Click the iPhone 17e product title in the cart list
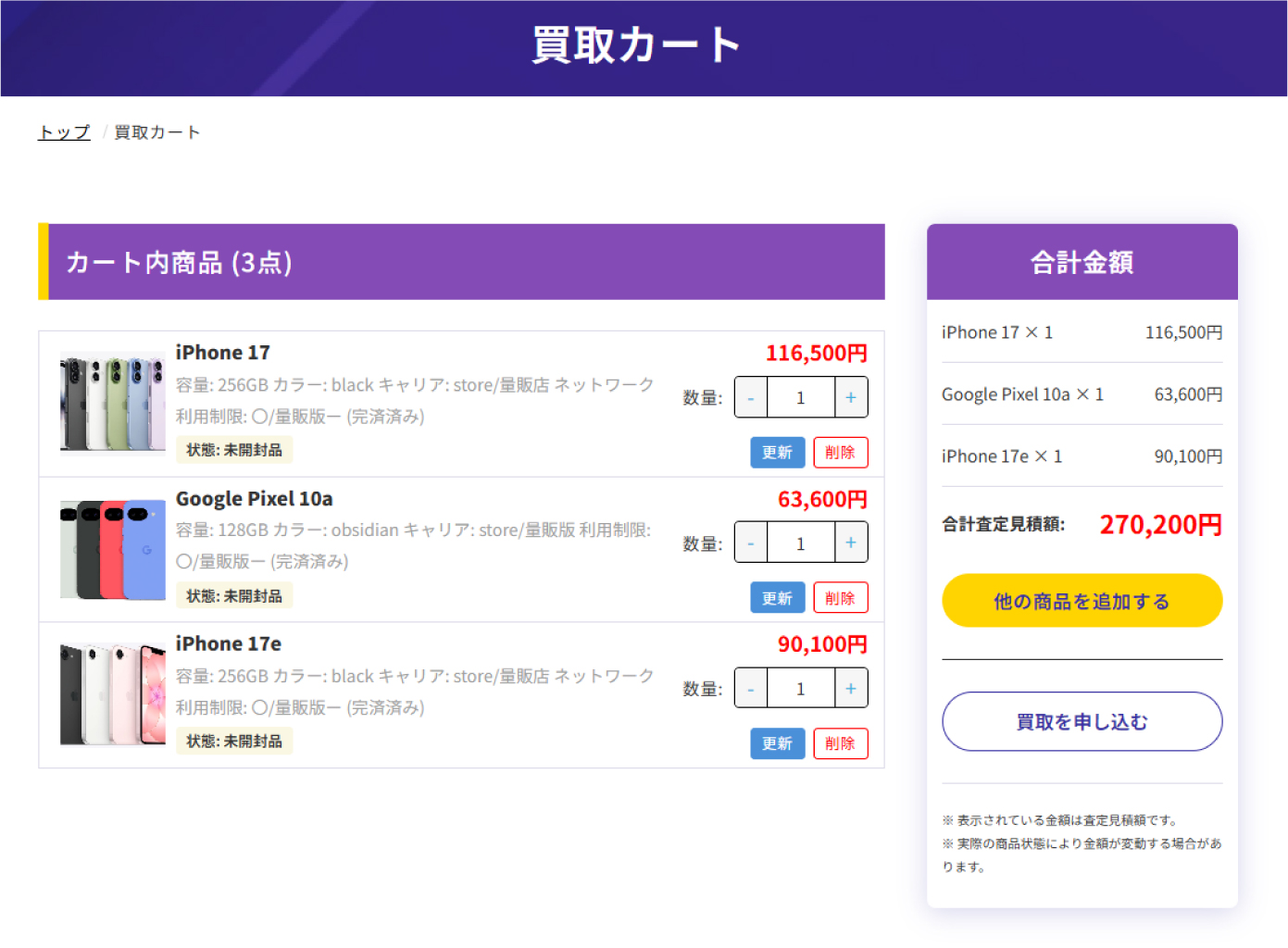This screenshot has width=1288, height=948. [229, 643]
